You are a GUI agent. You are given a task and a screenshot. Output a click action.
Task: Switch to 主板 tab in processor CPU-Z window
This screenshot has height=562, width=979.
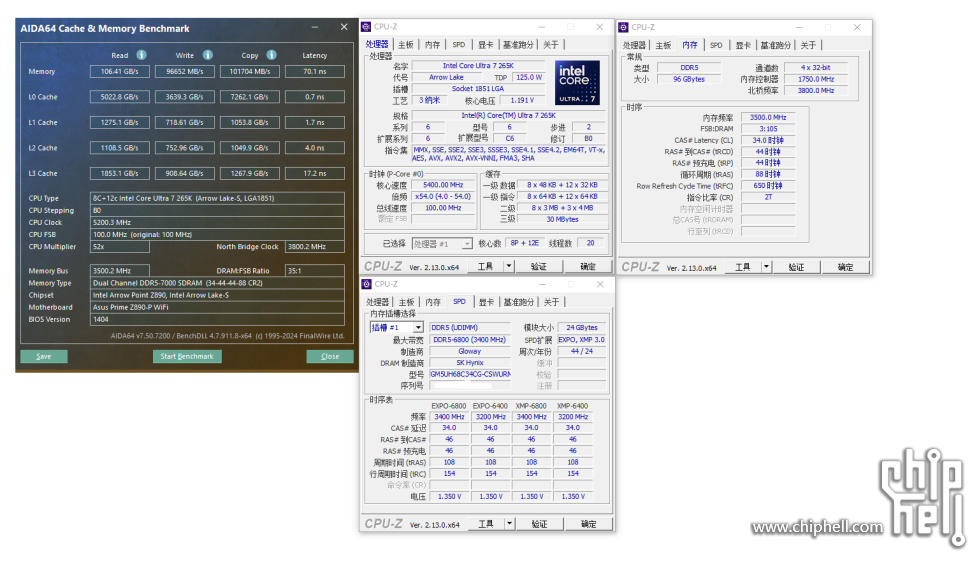tap(406, 45)
